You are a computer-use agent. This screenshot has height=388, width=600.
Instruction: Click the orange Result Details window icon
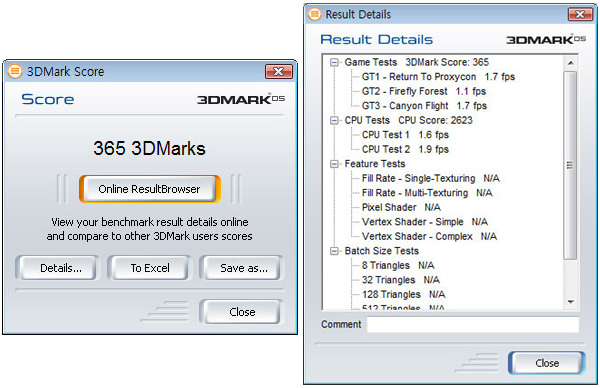[314, 15]
